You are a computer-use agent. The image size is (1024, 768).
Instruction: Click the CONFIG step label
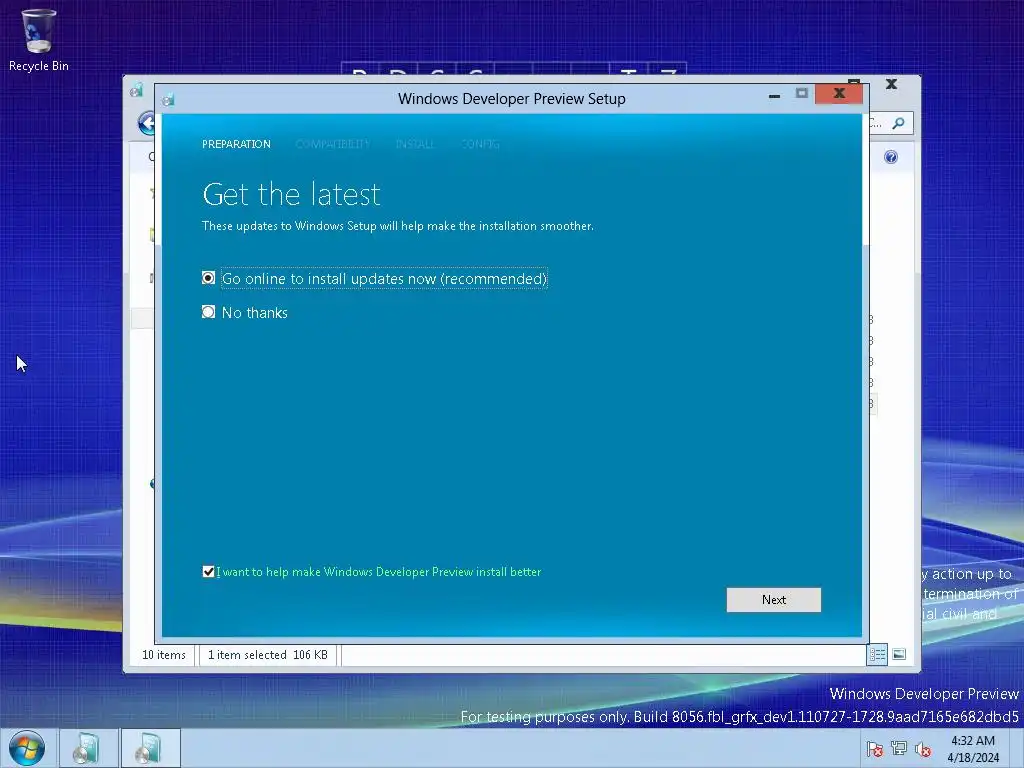[481, 144]
